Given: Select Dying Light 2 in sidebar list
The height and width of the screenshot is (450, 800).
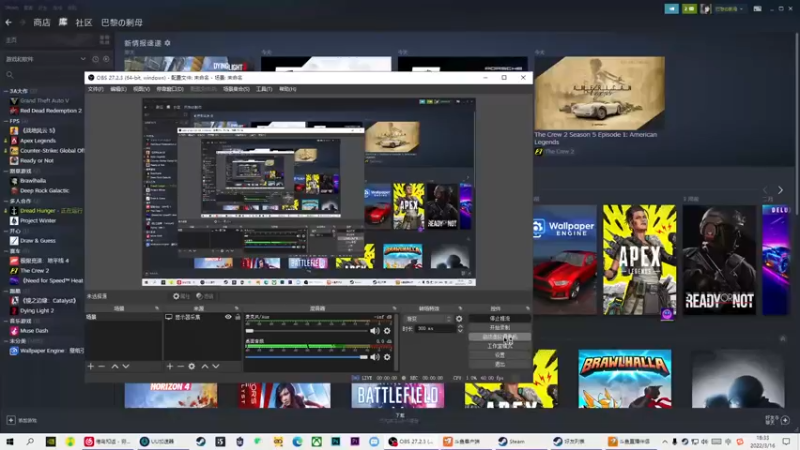Looking at the screenshot, I should pyautogui.click(x=37, y=310).
